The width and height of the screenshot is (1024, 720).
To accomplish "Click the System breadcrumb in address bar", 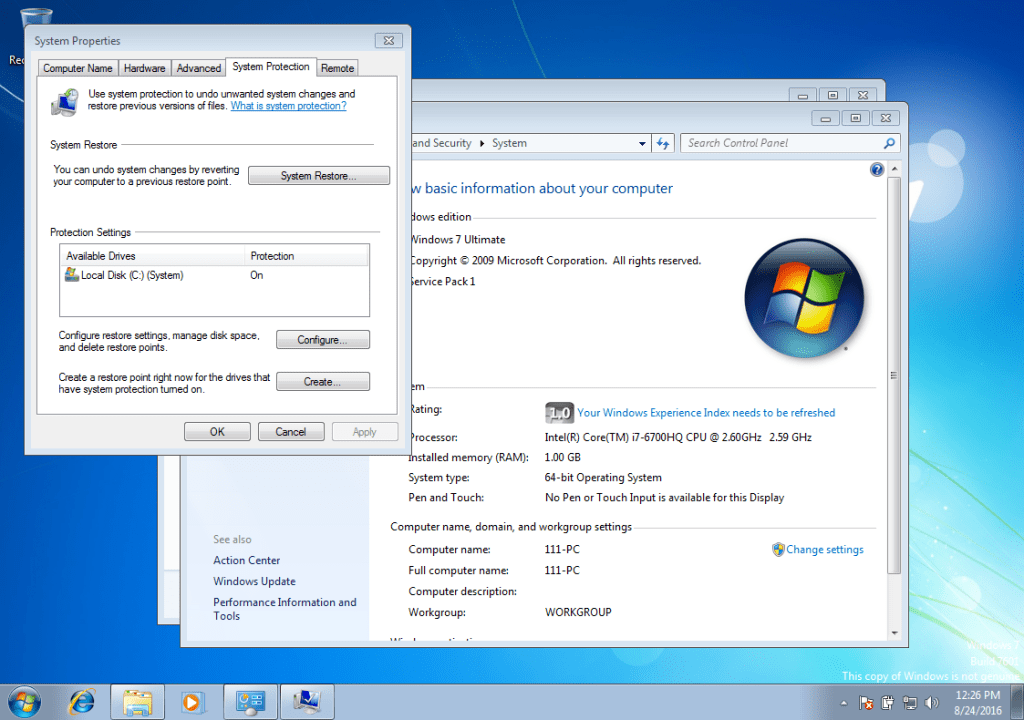I will pos(509,143).
